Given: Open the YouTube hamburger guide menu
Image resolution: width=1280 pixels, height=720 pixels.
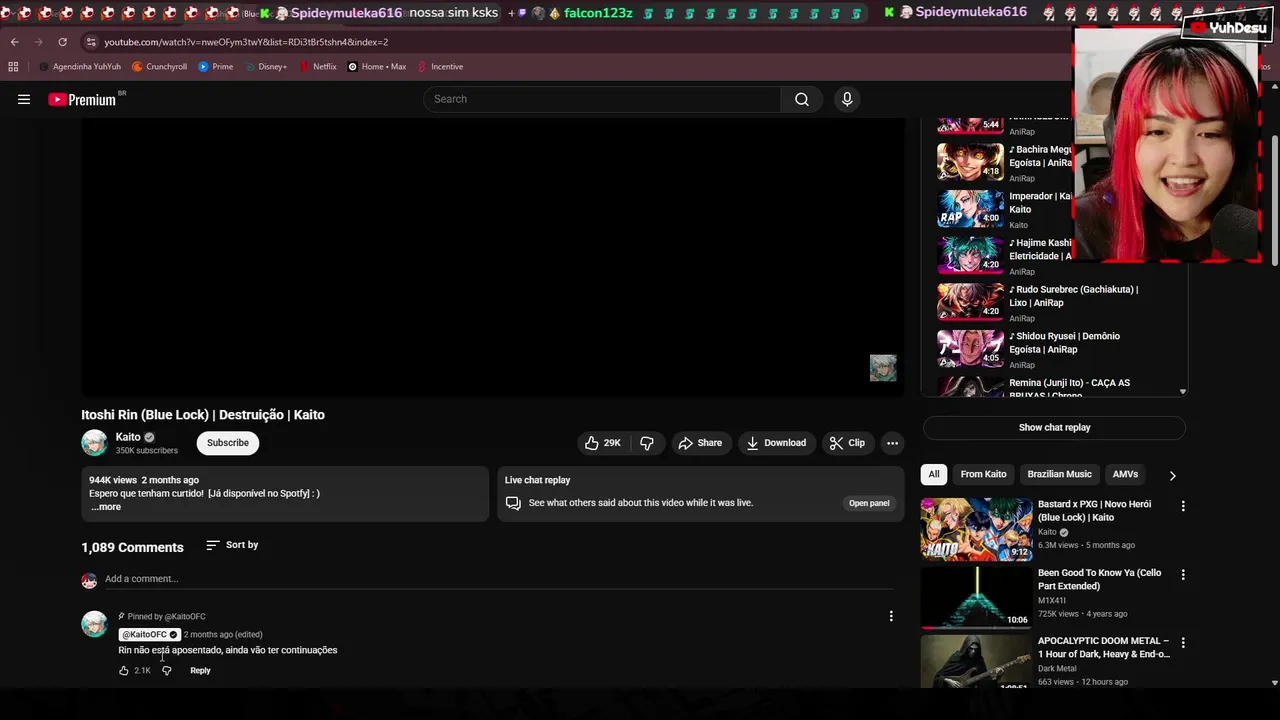Looking at the screenshot, I should [x=24, y=99].
